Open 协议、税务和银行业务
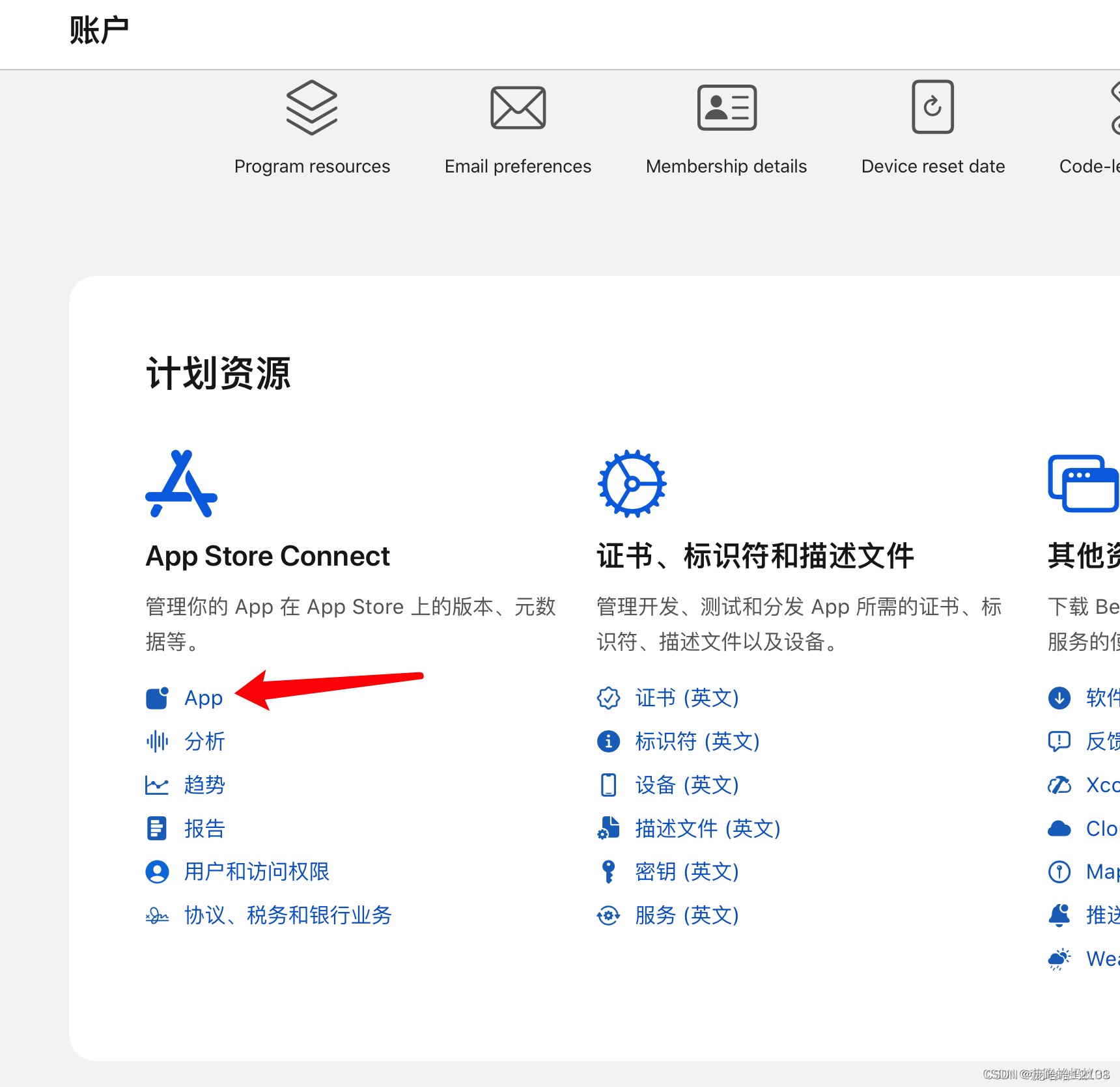The width and height of the screenshot is (1120, 1087). (x=287, y=915)
